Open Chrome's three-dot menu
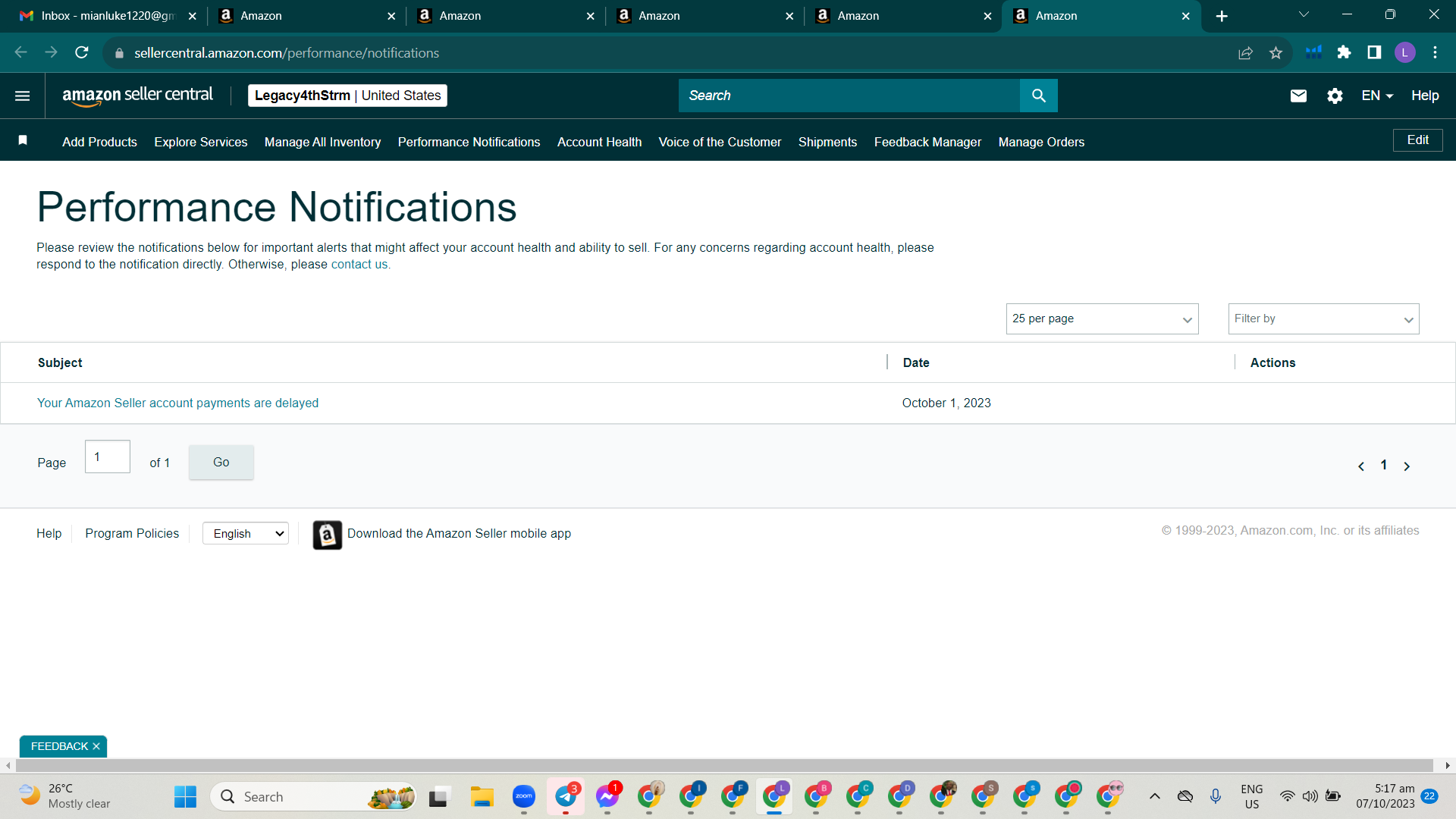 [x=1435, y=52]
